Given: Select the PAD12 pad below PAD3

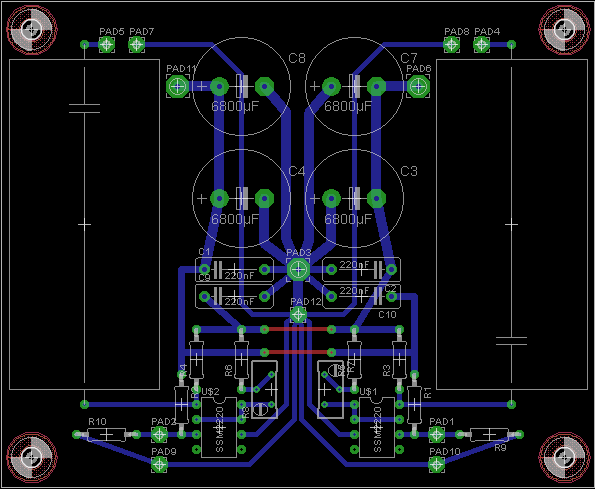Looking at the screenshot, I should coord(298,314).
